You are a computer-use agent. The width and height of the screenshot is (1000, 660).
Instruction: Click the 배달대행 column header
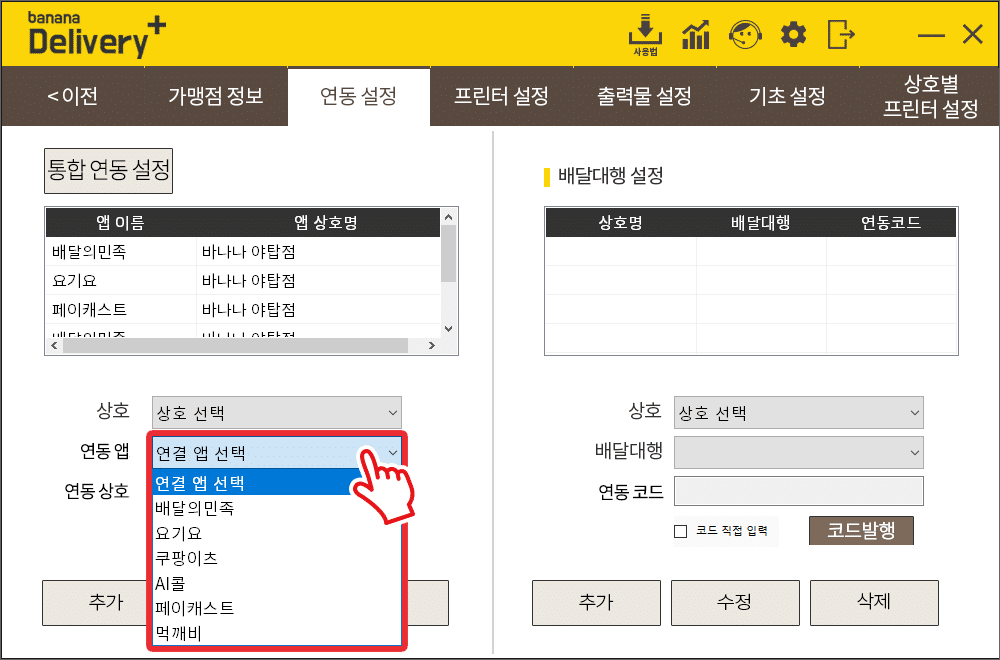click(x=761, y=223)
